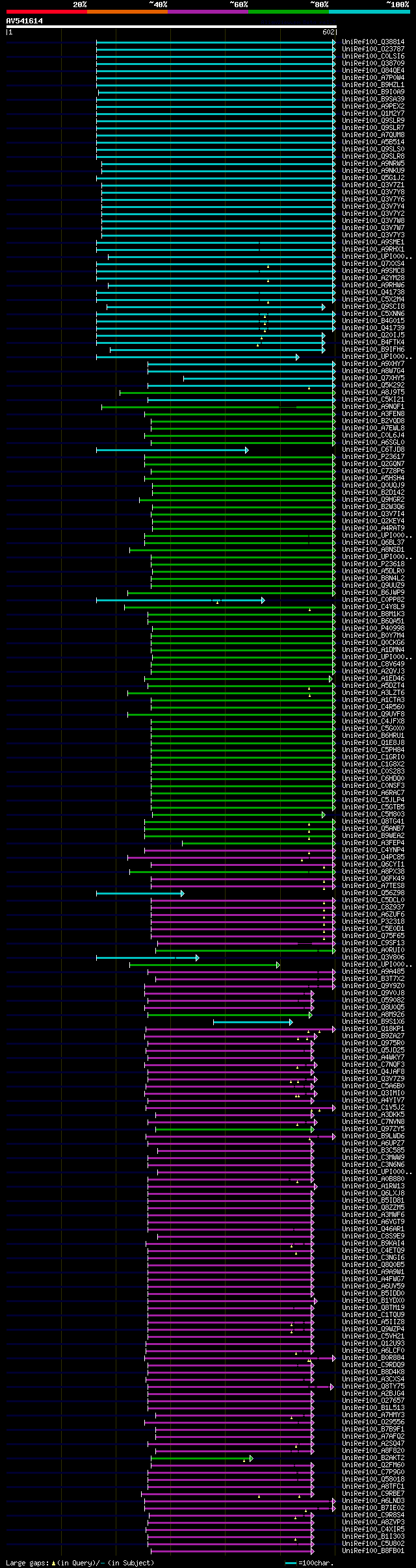
Task: Open hit UniRef100_A5B514
Action: pos(373,142)
